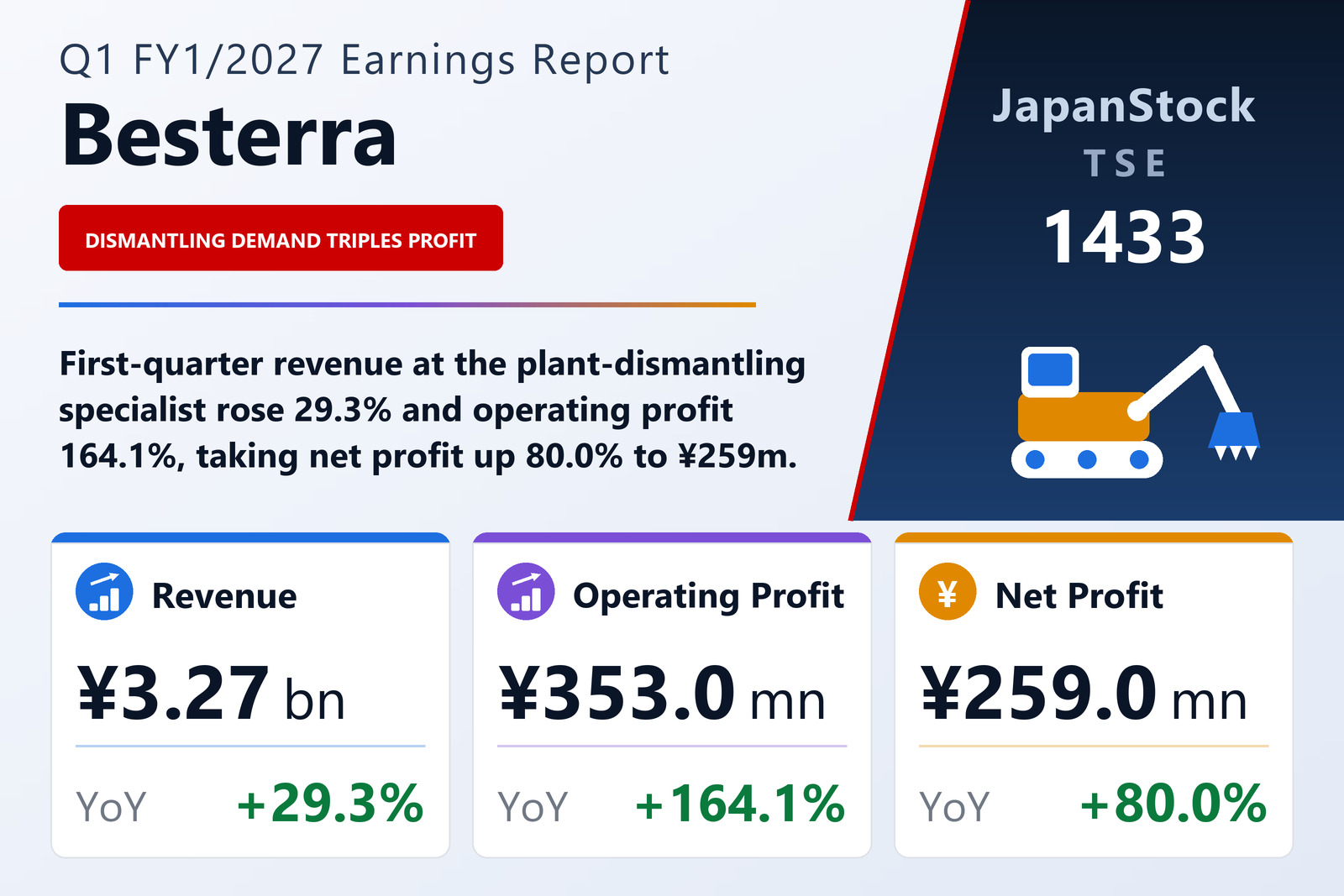Viewport: 1344px width, 896px height.
Task: Click the 'YoY' label in the Net Profit card
Action: click(954, 807)
